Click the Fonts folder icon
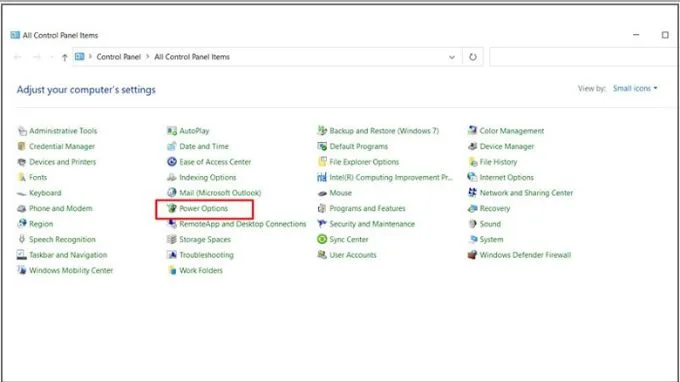Screen dimensions: 680x382 point(22,177)
